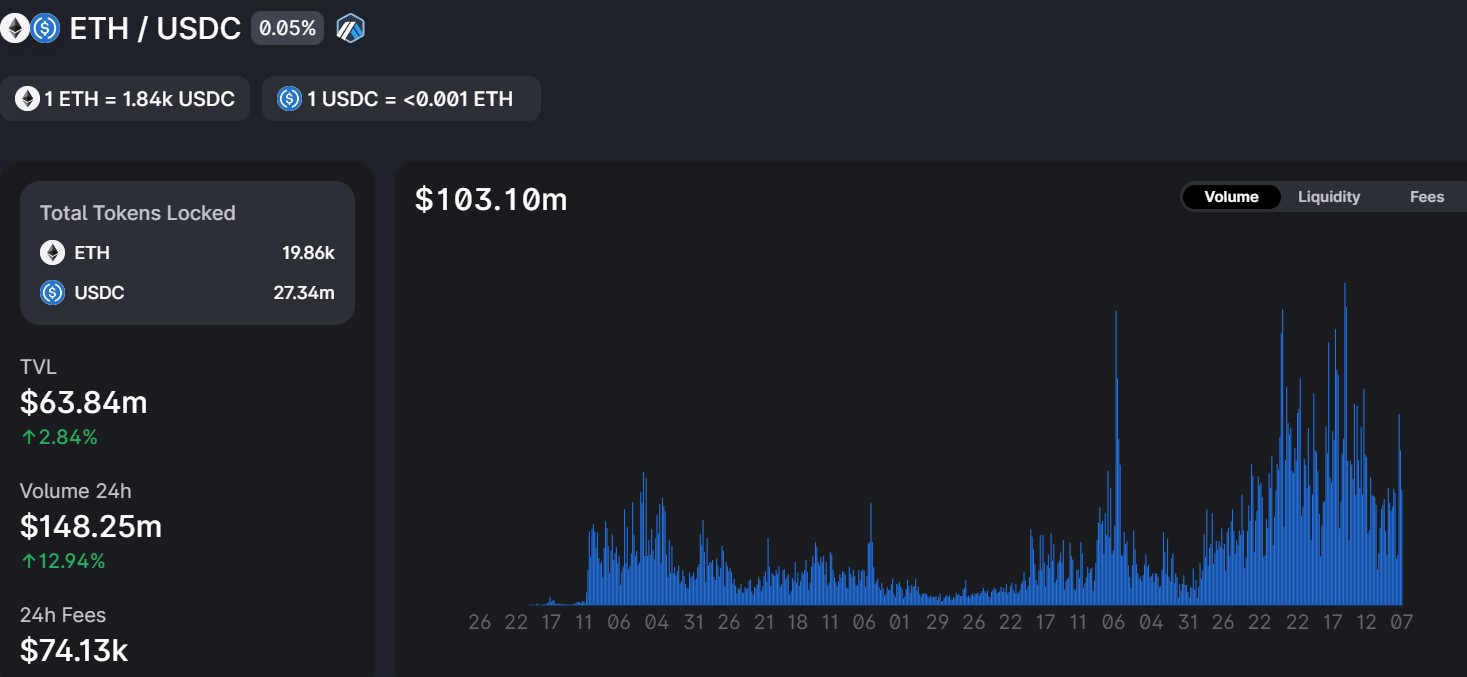
Task: Click the 1 ETH = 1.84k USDC rate chip
Action: tap(125, 99)
